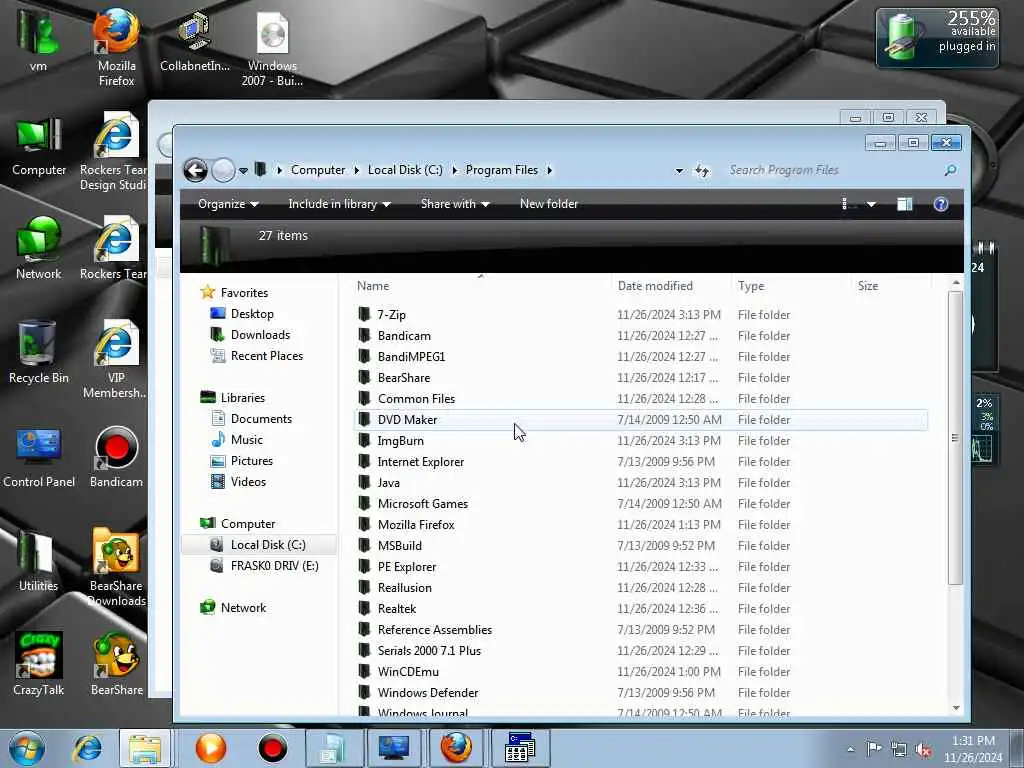
Task: Expand the arrow after Program Files breadcrumb
Action: coord(550,170)
